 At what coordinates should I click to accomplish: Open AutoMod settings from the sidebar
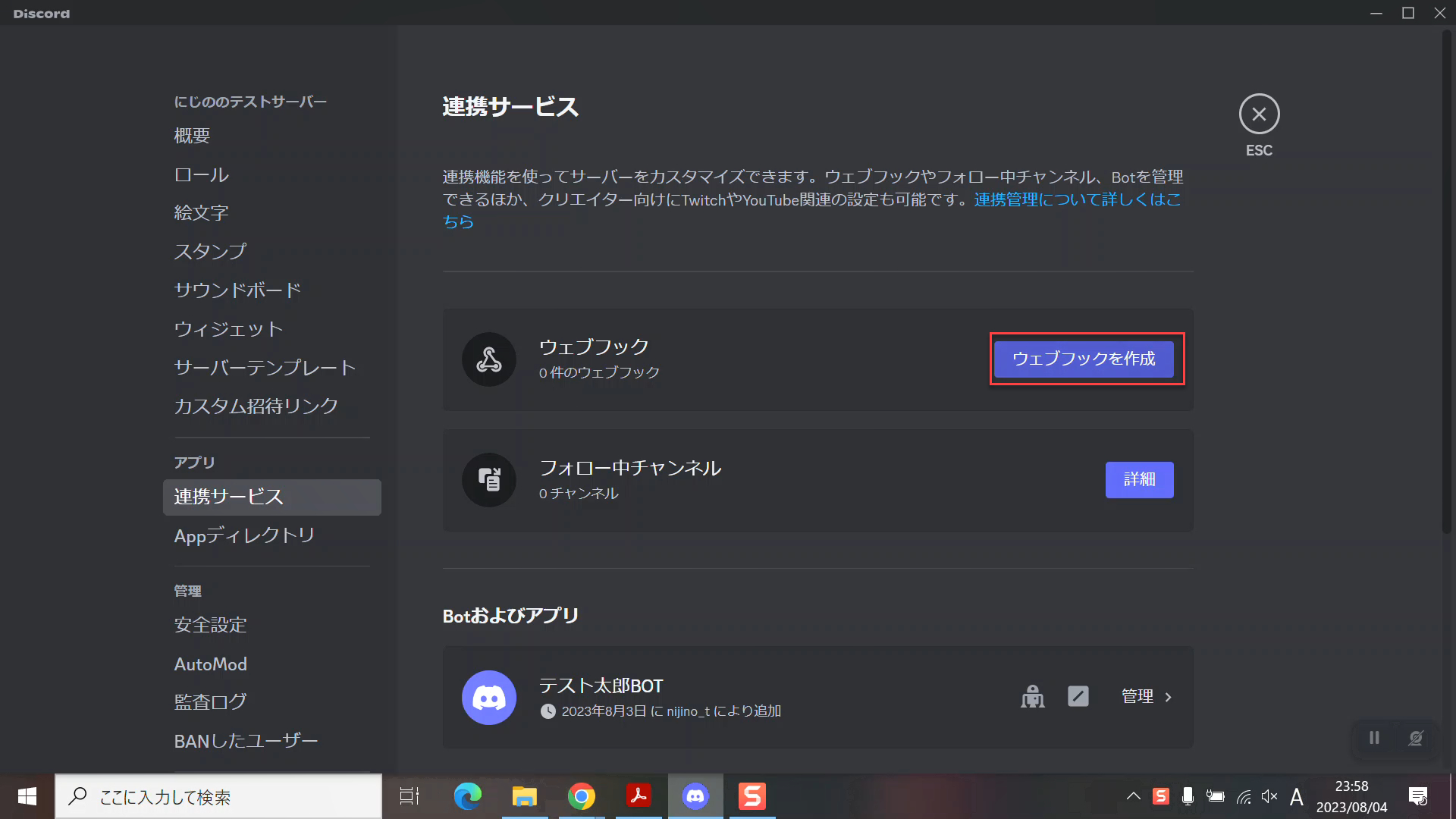coord(210,664)
